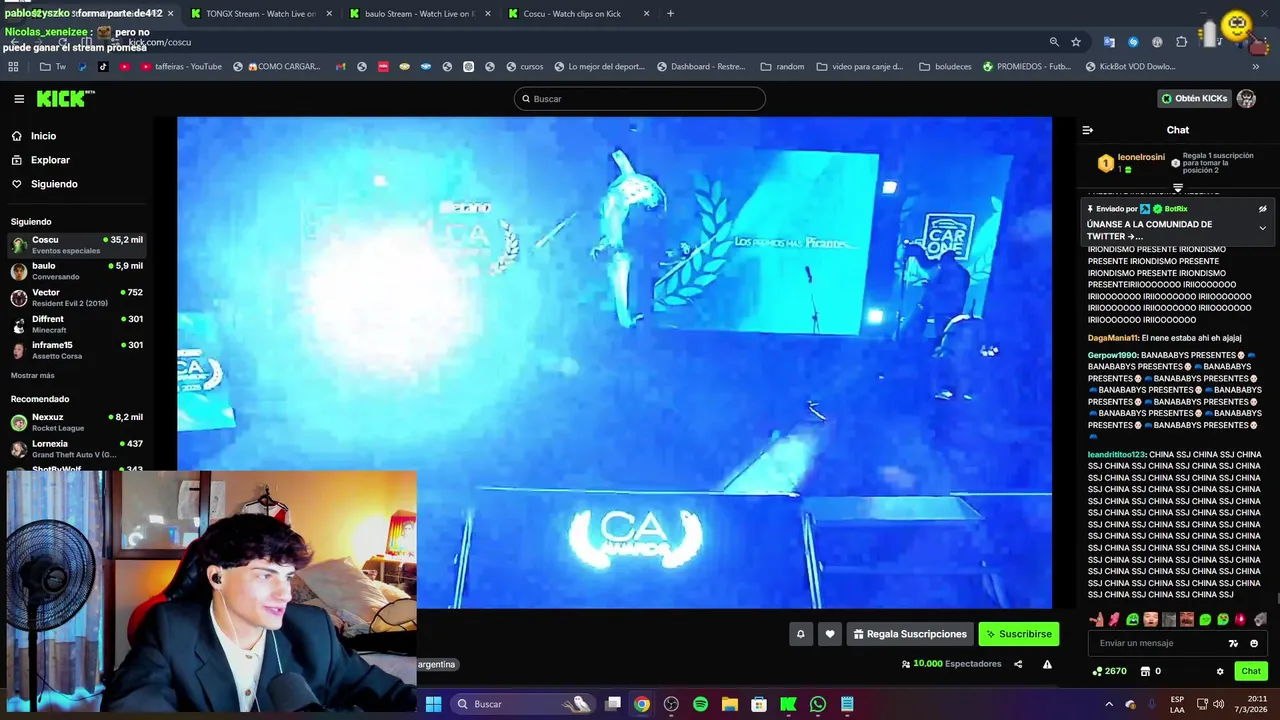Screen dimensions: 1280x720
Task: Open WhatsApp from the taskbar
Action: [818, 704]
